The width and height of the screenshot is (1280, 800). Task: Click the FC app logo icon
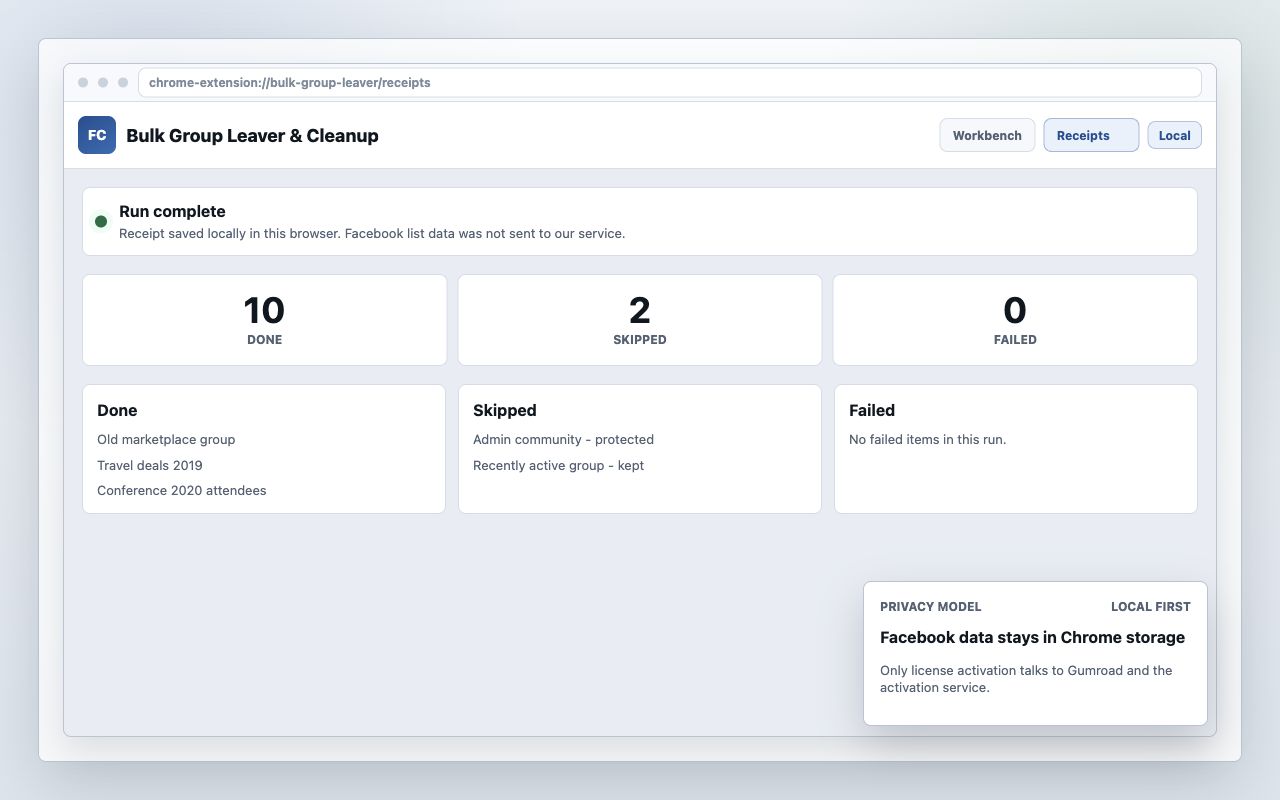97,135
